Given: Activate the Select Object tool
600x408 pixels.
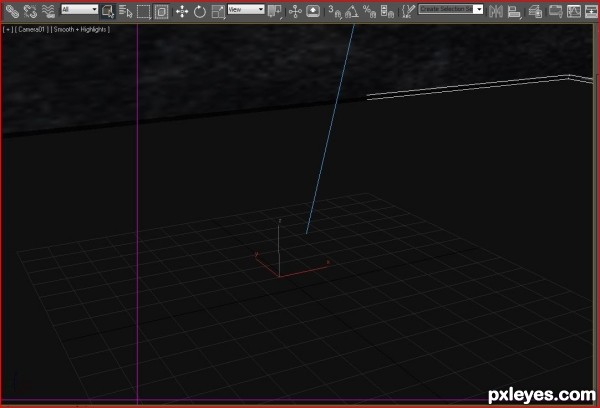Looking at the screenshot, I should tap(108, 11).
